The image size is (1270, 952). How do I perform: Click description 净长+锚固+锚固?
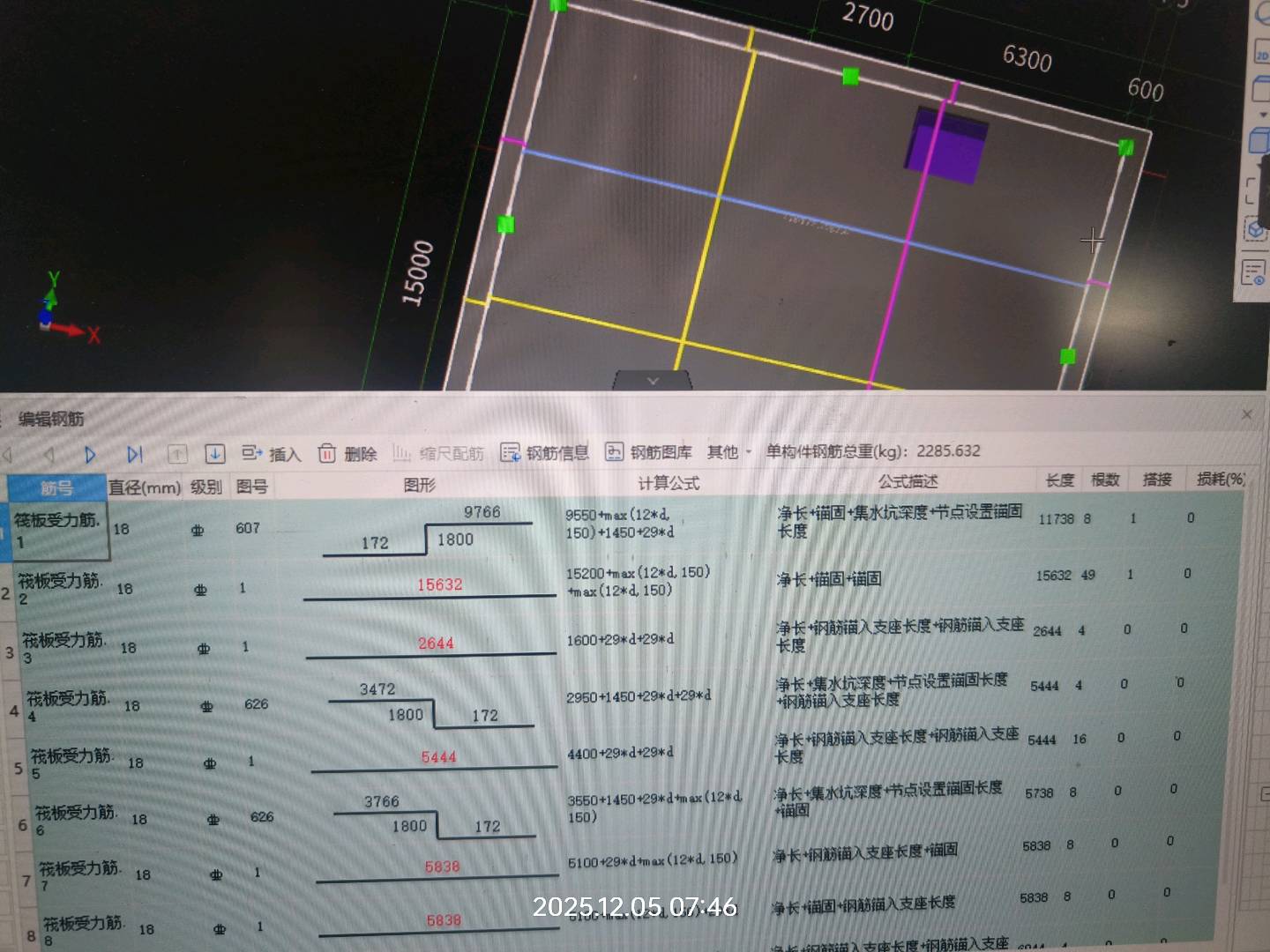point(829,578)
